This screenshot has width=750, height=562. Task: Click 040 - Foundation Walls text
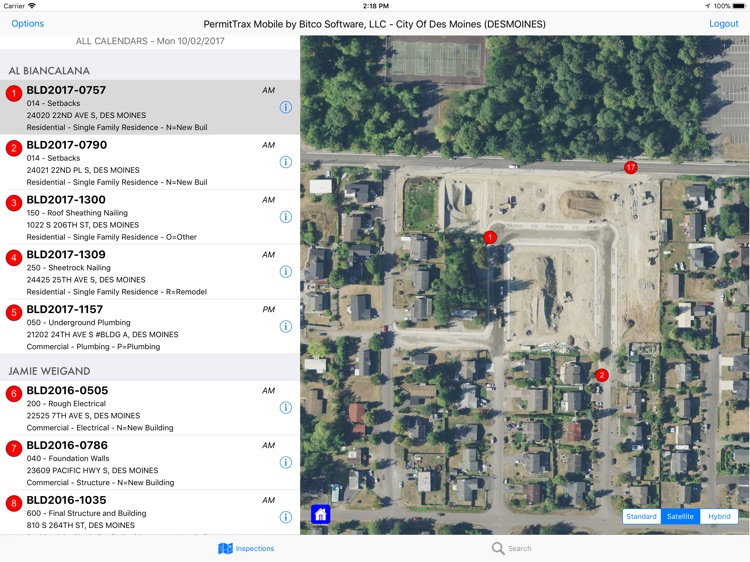68,458
